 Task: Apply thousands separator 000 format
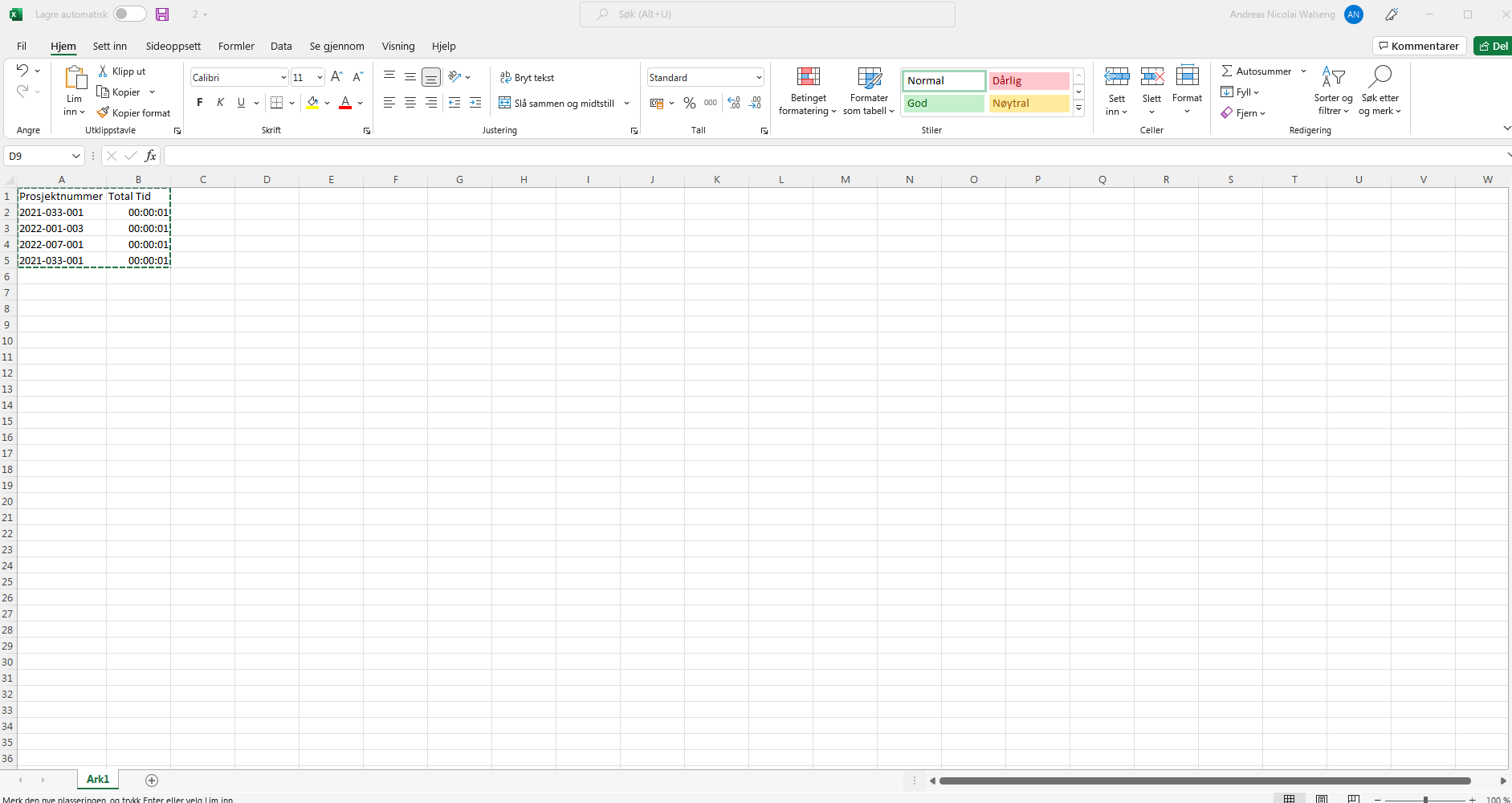coord(711,103)
